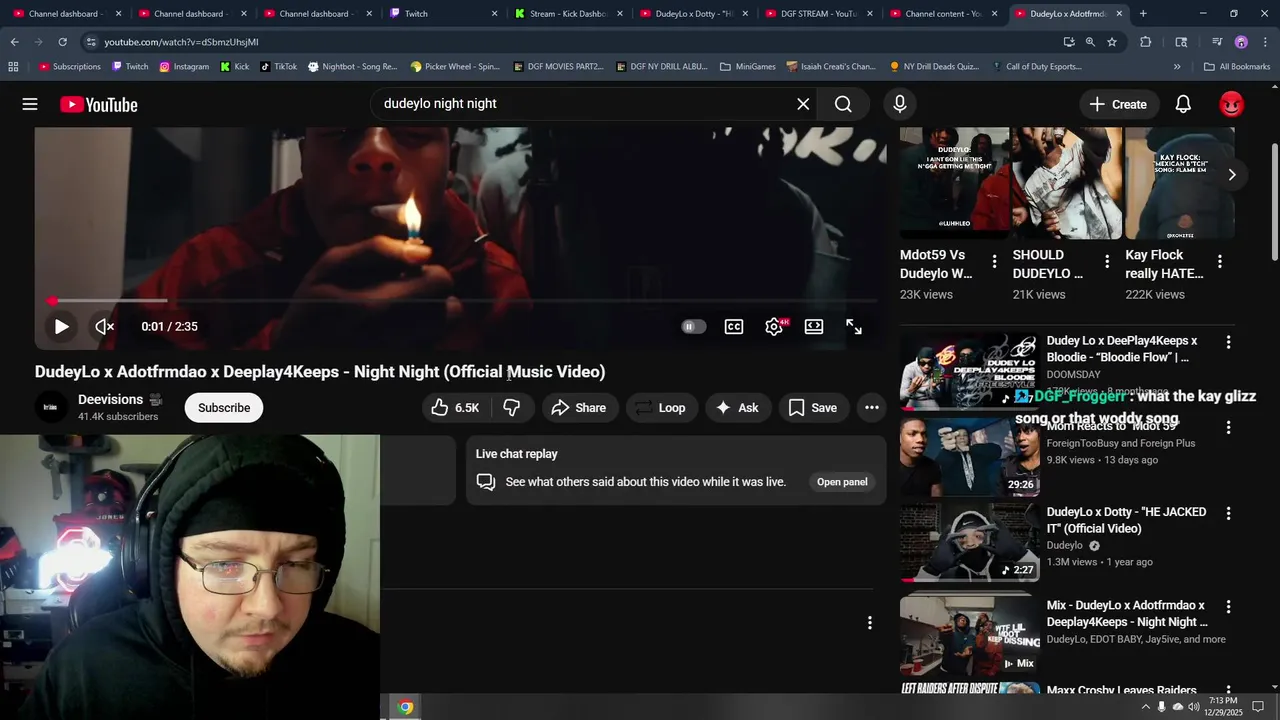Open the player settings gear
1280x720 pixels.
774,326
